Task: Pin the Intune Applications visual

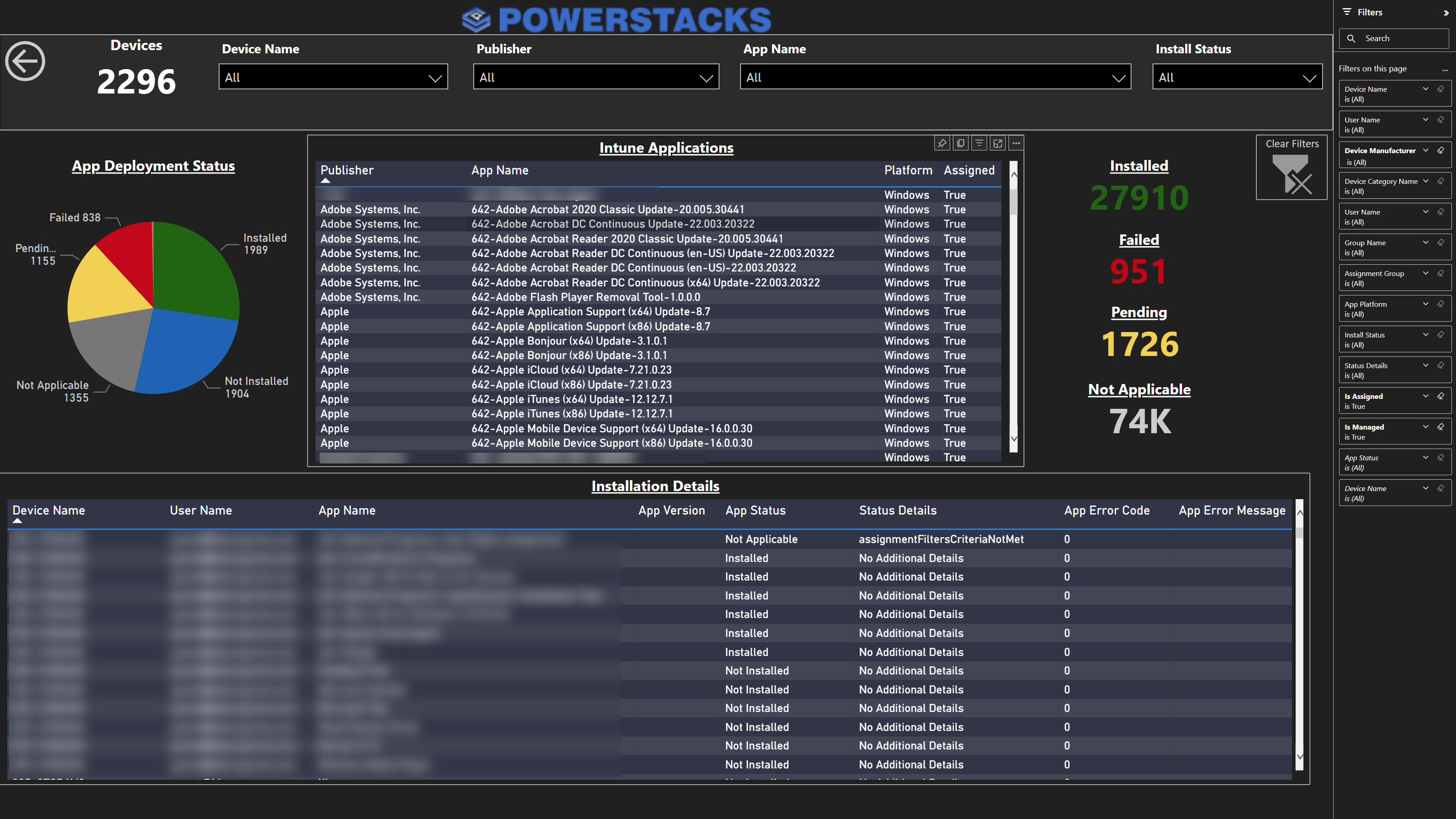Action: point(942,143)
